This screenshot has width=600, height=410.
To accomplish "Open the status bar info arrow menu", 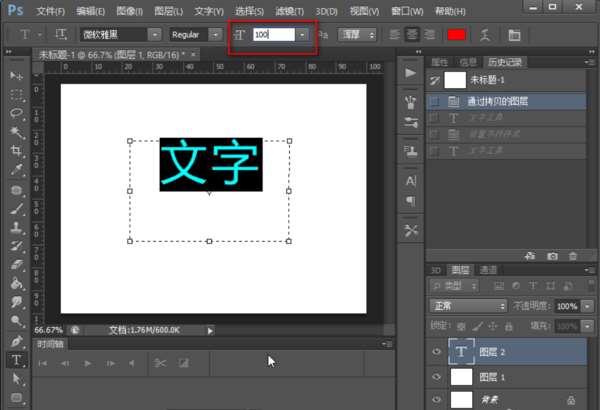I will click(210, 330).
